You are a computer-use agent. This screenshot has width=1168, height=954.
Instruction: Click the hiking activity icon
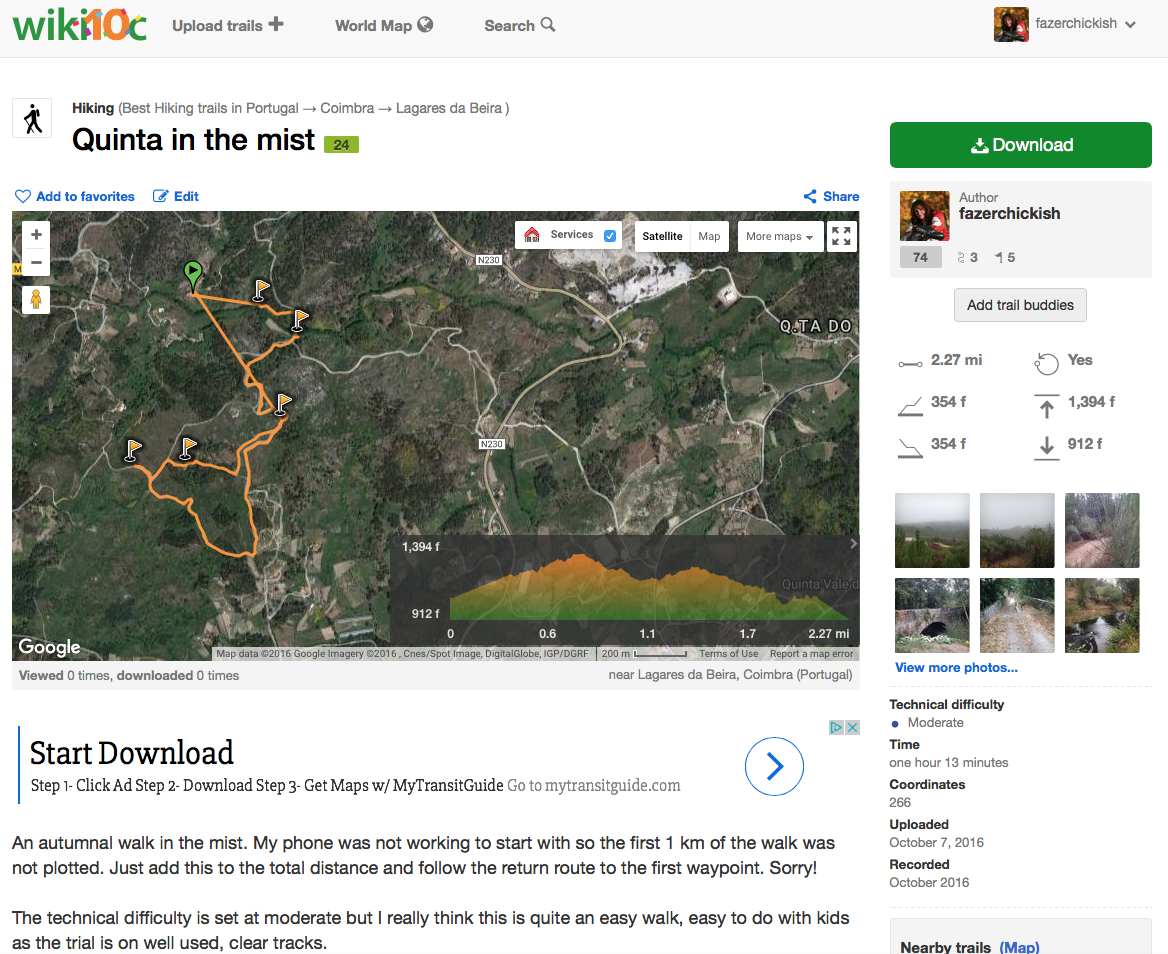(x=32, y=118)
